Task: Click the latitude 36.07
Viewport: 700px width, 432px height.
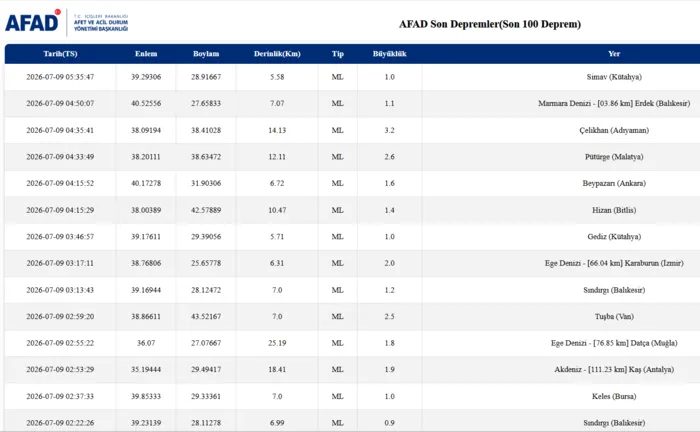Action: 146,343
